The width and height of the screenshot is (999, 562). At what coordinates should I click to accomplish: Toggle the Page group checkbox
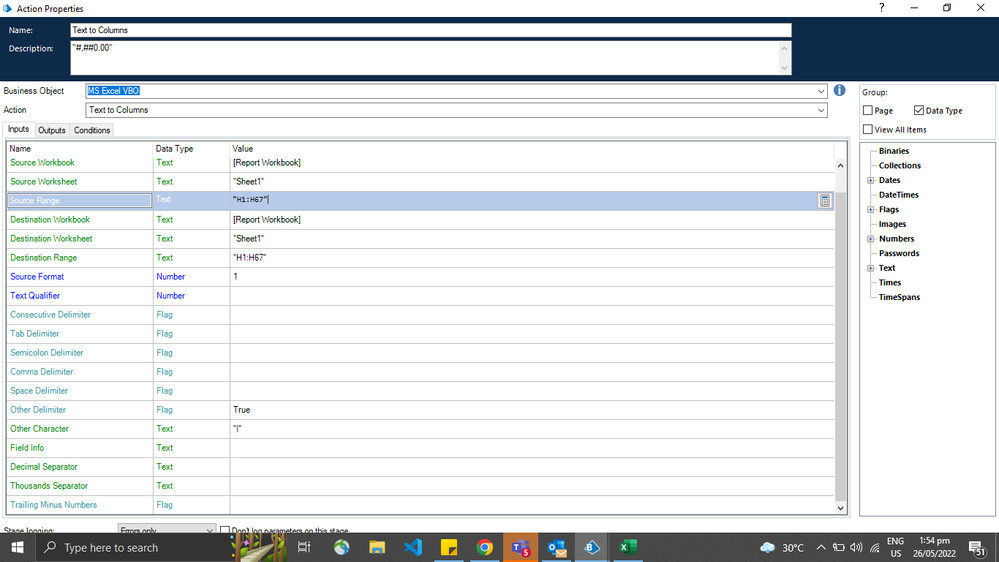click(x=868, y=110)
